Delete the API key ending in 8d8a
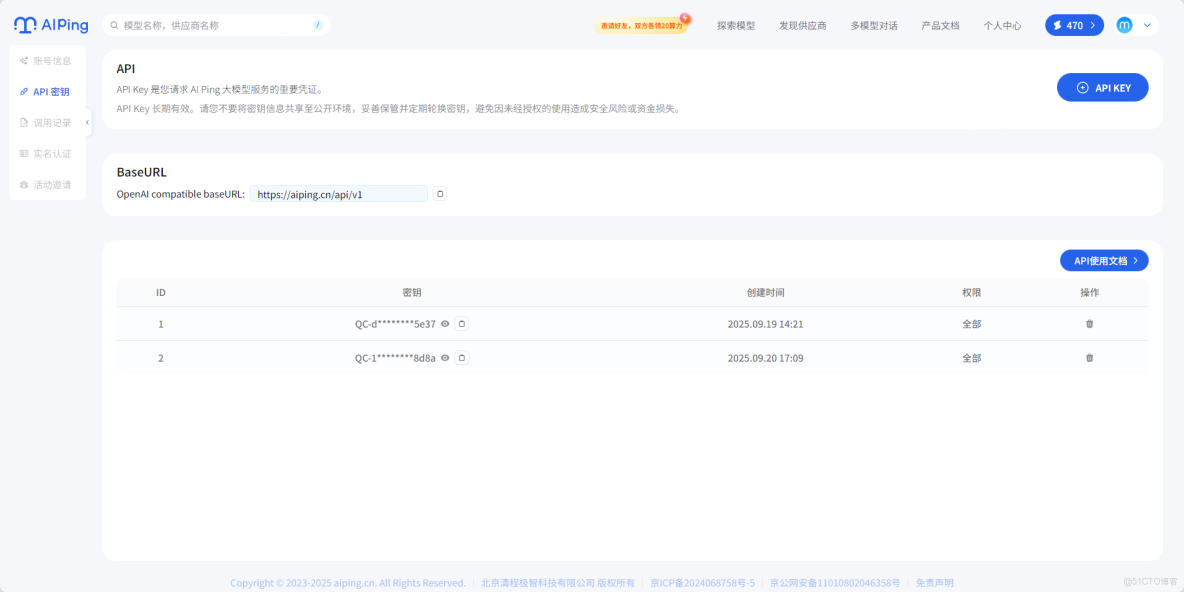 1089,357
